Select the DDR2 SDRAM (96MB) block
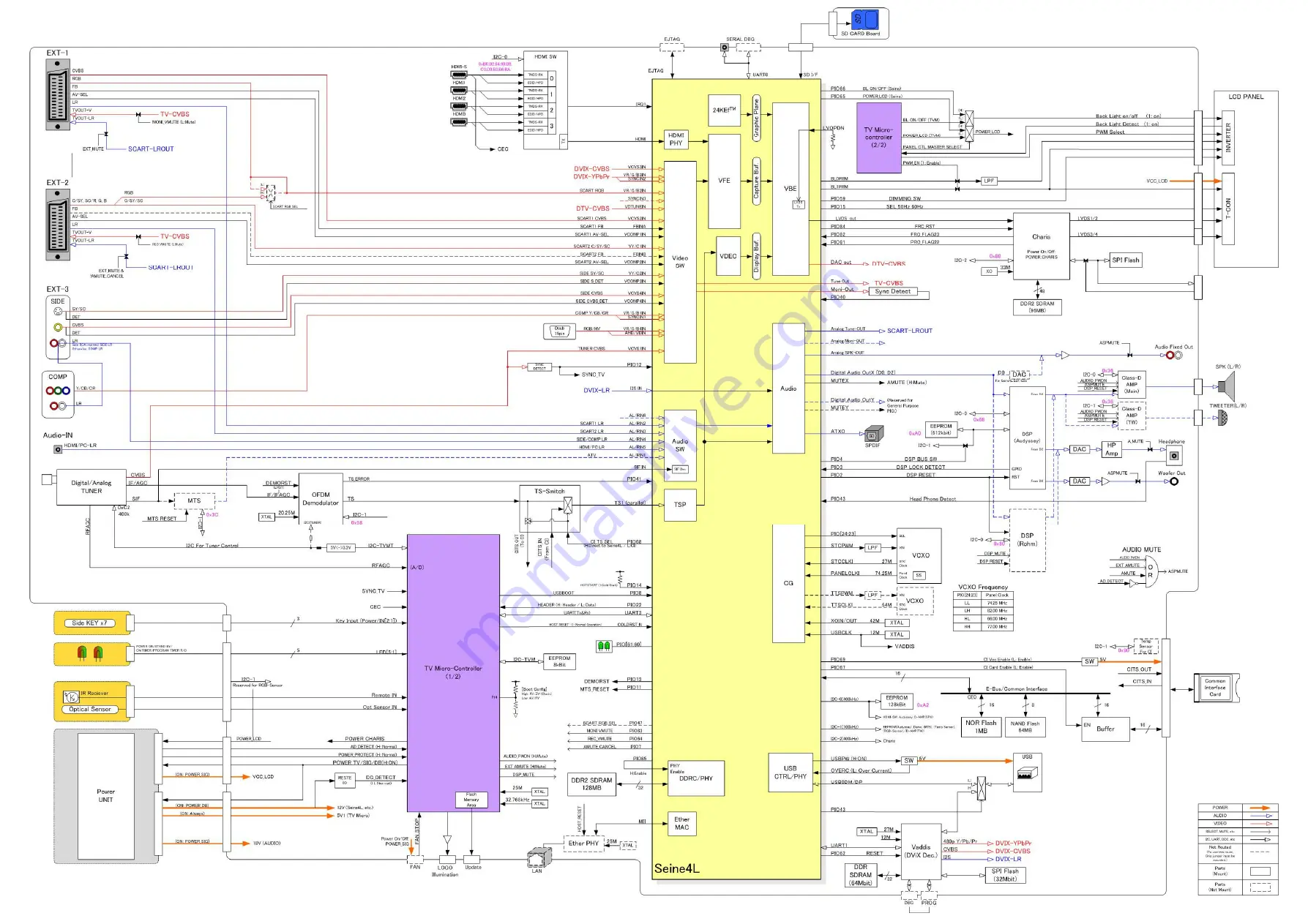The image size is (1308, 924). (x=1037, y=307)
